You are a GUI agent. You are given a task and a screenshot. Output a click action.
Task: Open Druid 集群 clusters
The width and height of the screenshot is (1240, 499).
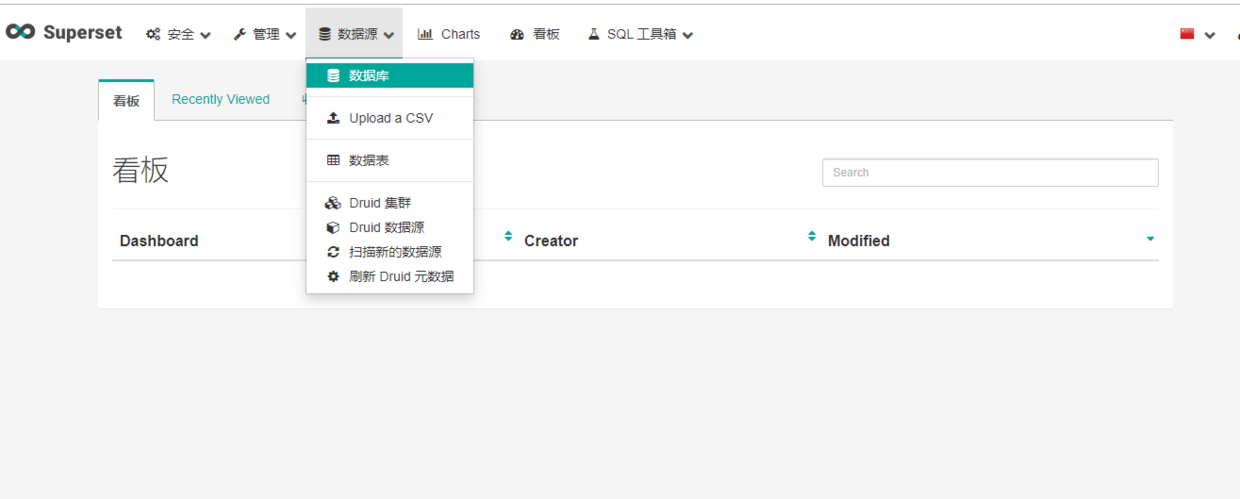[x=390, y=203]
